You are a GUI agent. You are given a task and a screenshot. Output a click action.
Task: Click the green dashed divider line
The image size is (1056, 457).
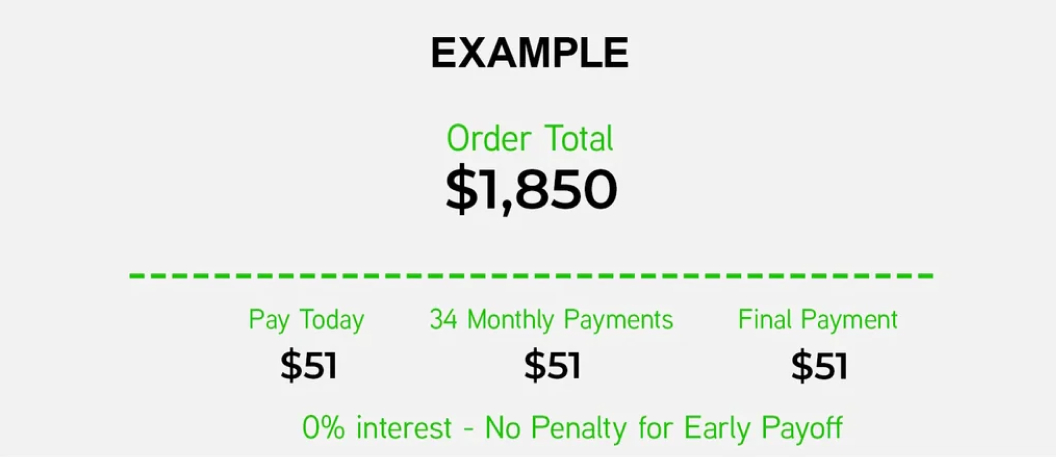531,275
